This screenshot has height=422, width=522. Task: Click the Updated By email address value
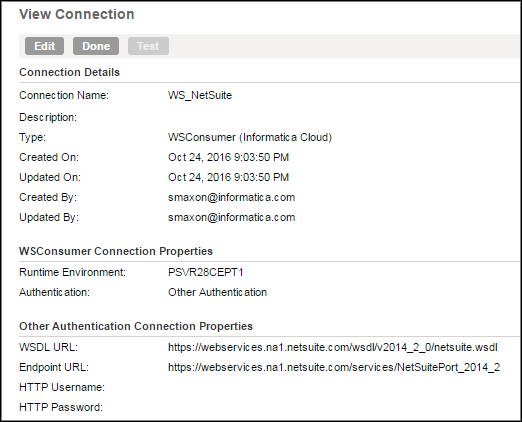tap(232, 217)
